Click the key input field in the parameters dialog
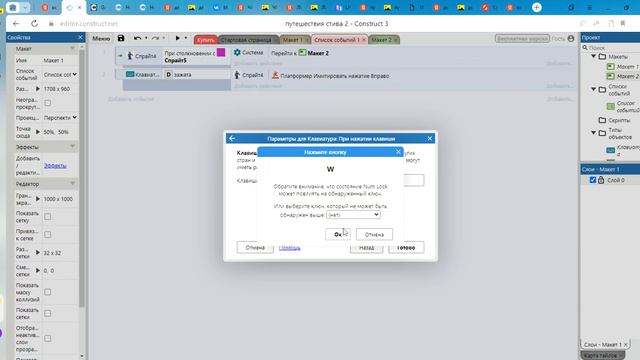 click(414, 180)
